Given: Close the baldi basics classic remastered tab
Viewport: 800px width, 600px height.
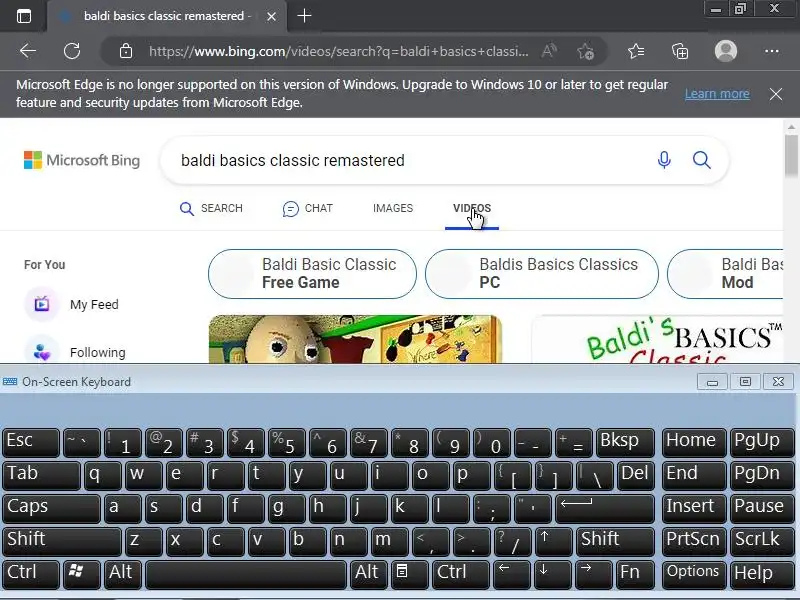Looking at the screenshot, I should tap(271, 16).
